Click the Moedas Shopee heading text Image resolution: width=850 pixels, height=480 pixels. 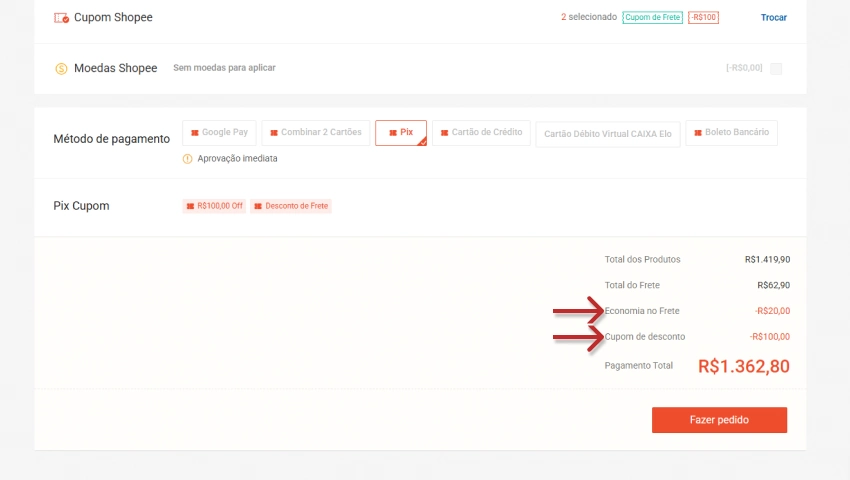coord(115,68)
